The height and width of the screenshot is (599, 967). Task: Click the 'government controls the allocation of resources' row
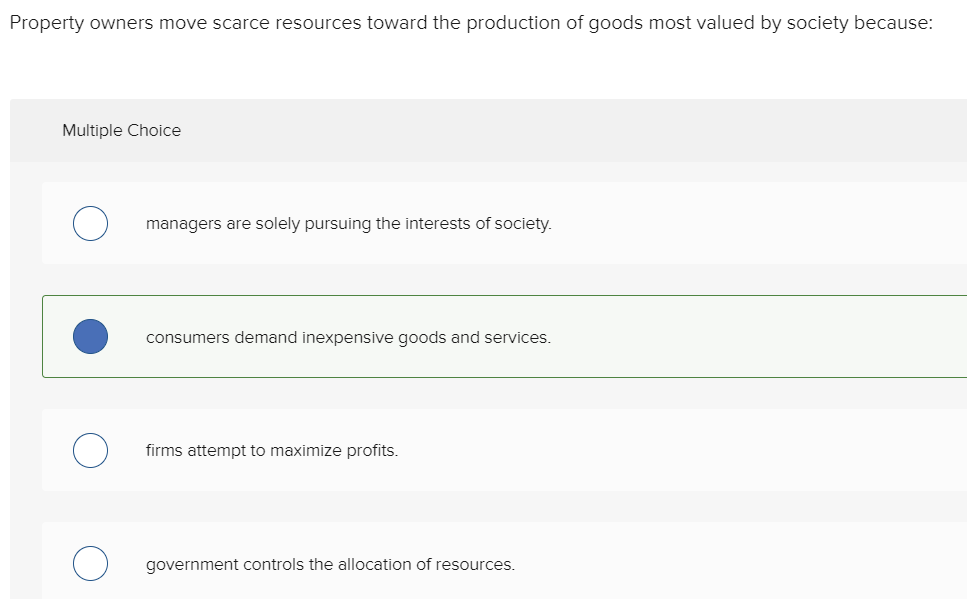(x=400, y=563)
